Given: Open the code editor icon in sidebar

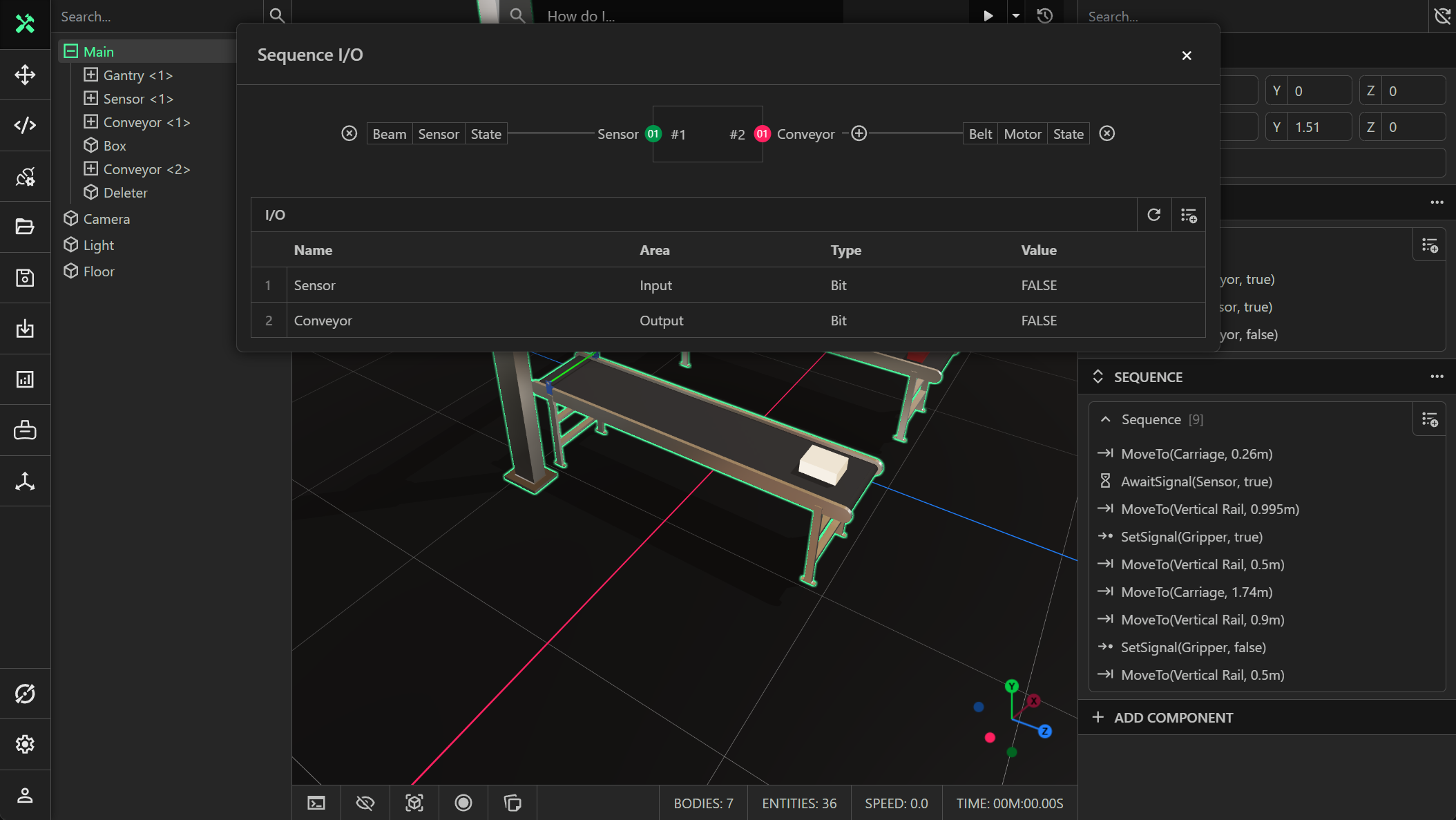Looking at the screenshot, I should (25, 125).
